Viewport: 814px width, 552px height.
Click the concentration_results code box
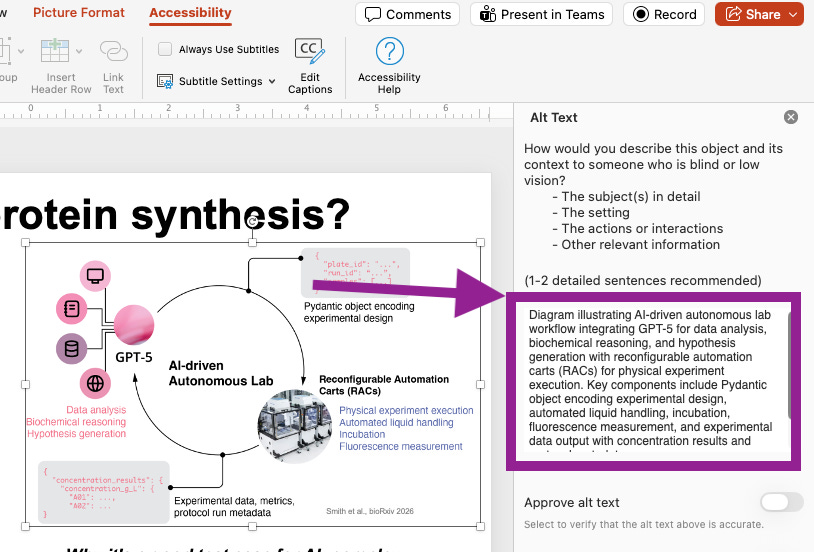[x=104, y=492]
